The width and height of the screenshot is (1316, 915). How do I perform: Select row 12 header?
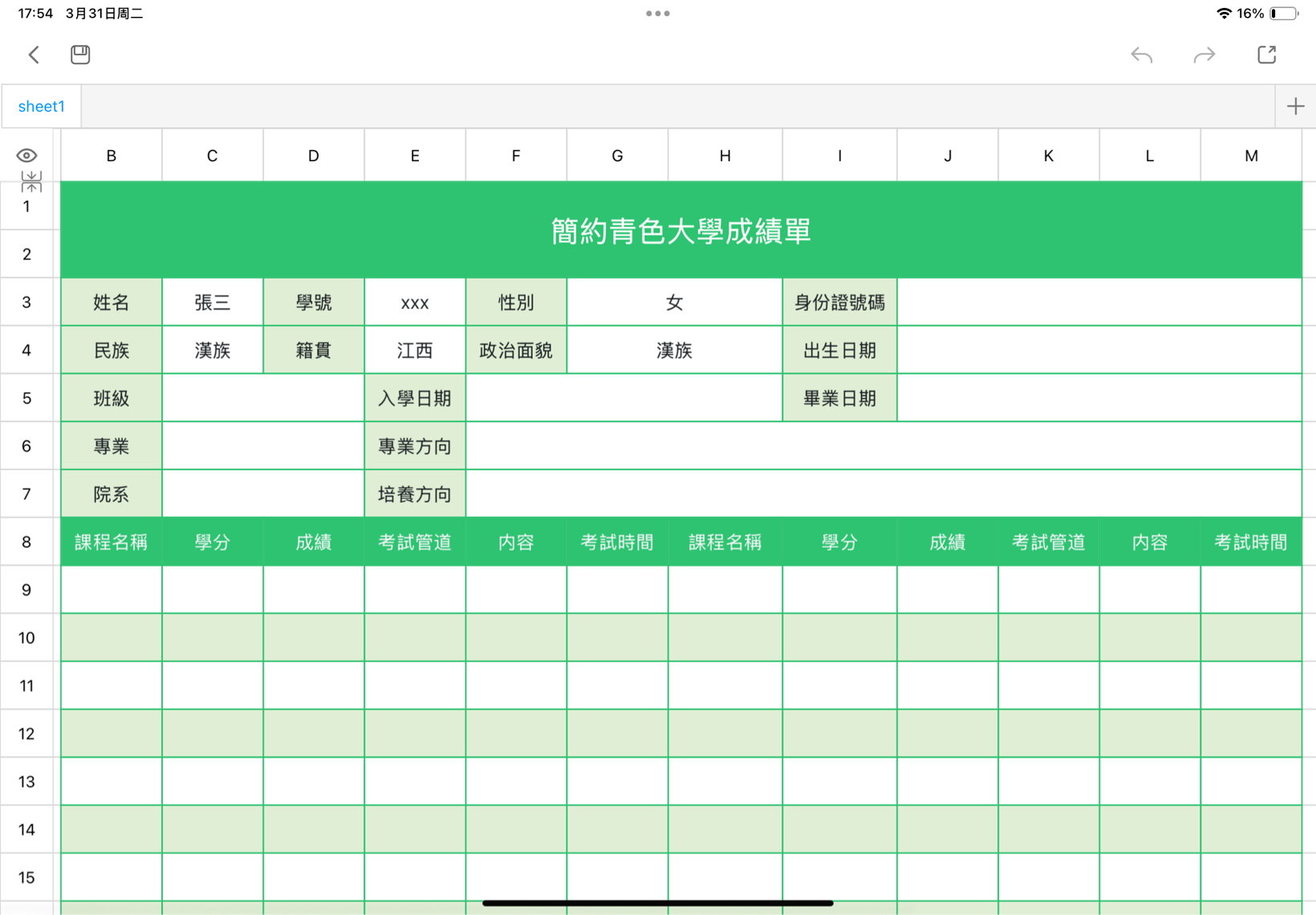coord(26,734)
